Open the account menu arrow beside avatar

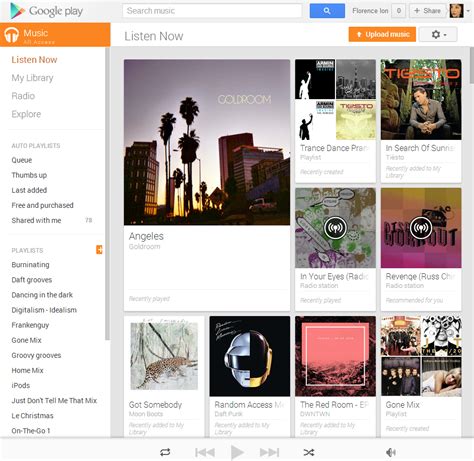(468, 11)
